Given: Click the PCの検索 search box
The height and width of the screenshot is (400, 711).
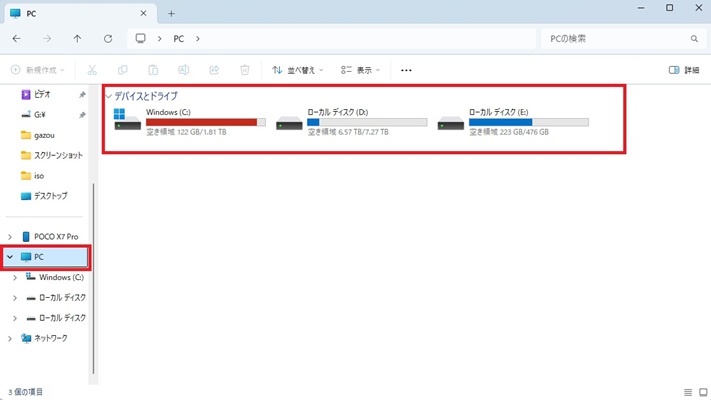Looking at the screenshot, I should tap(615, 39).
